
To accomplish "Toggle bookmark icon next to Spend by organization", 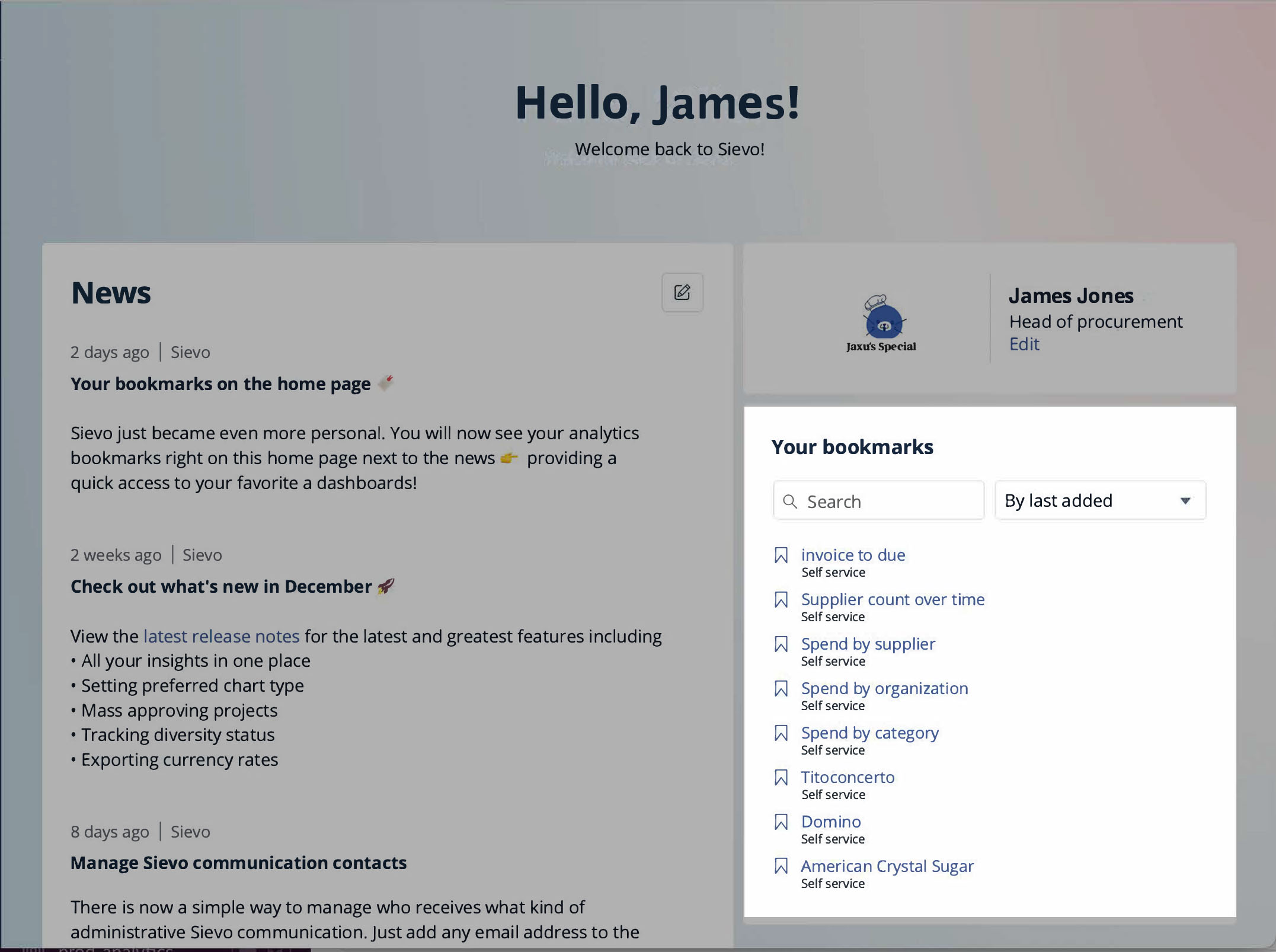I will 781,689.
